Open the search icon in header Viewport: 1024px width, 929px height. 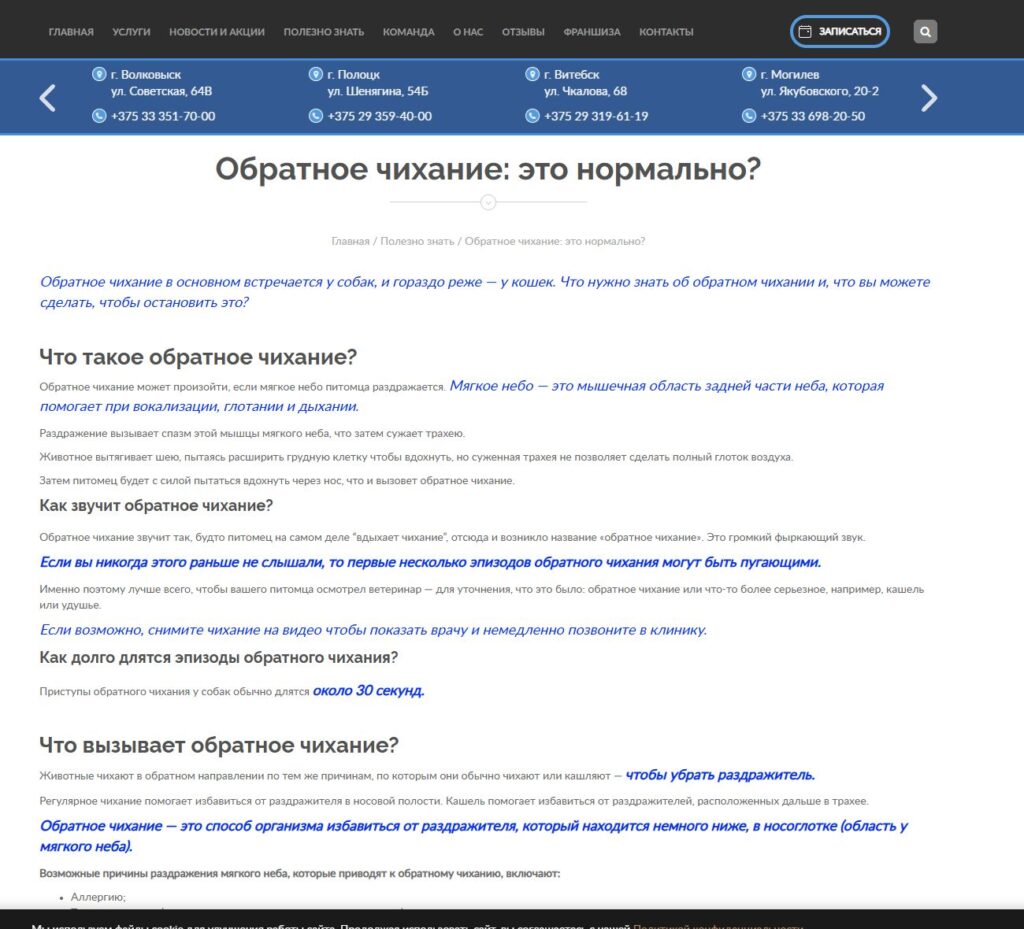pyautogui.click(x=925, y=31)
